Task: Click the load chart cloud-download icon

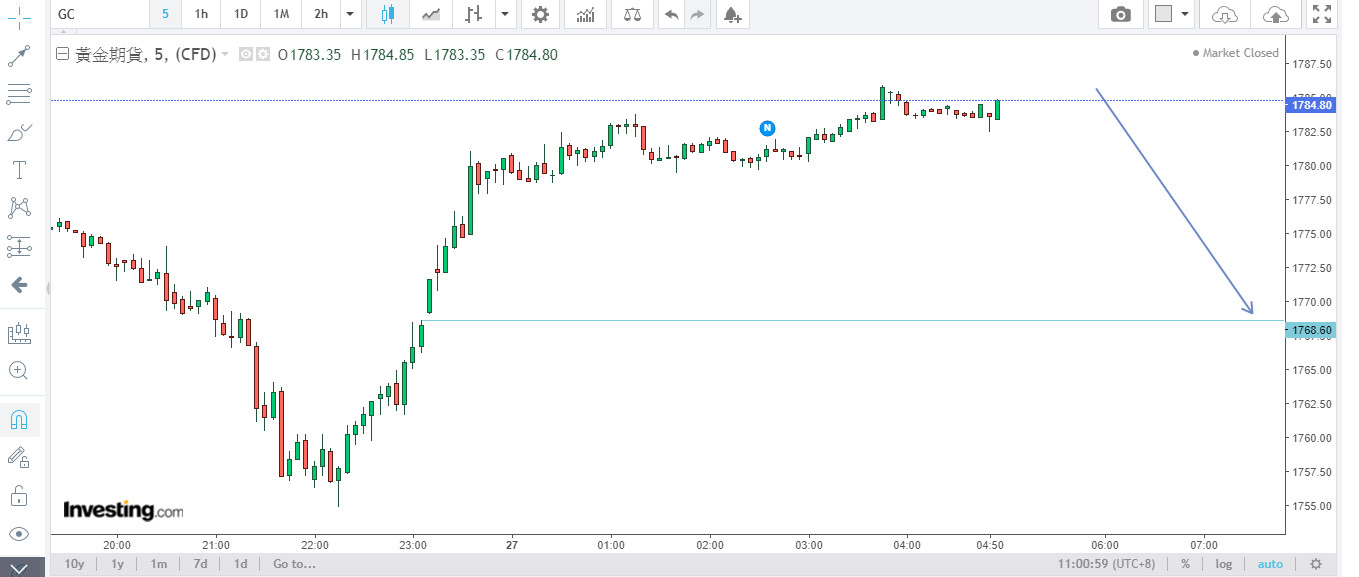Action: [1224, 14]
